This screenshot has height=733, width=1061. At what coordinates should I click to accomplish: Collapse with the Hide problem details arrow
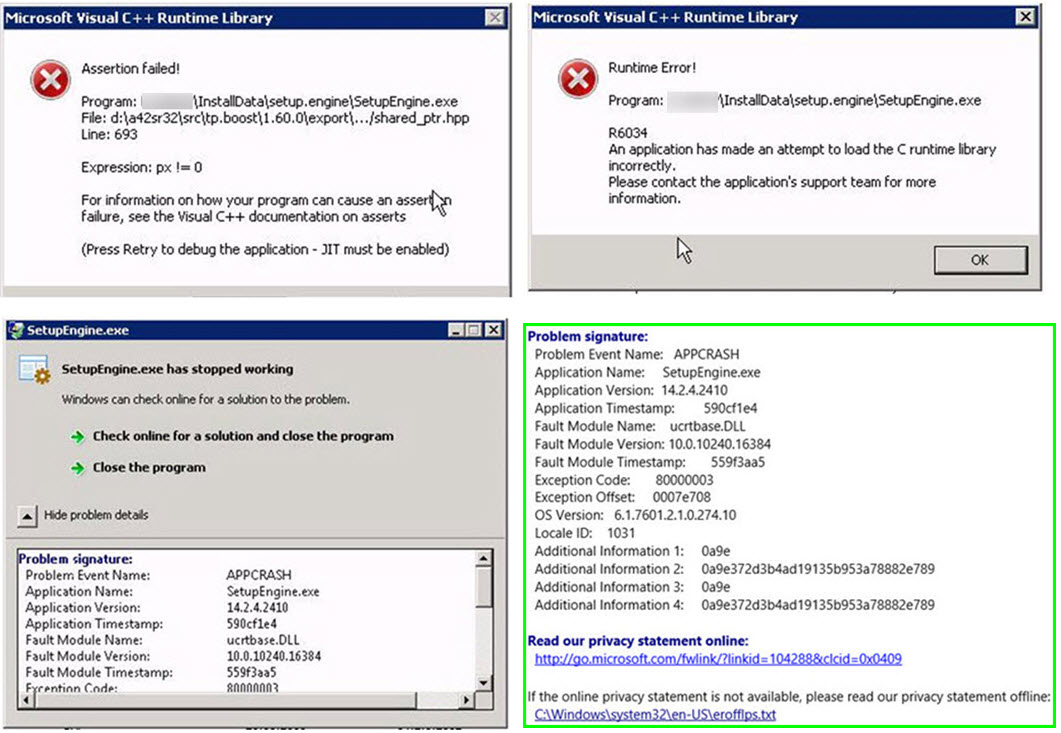(x=26, y=516)
